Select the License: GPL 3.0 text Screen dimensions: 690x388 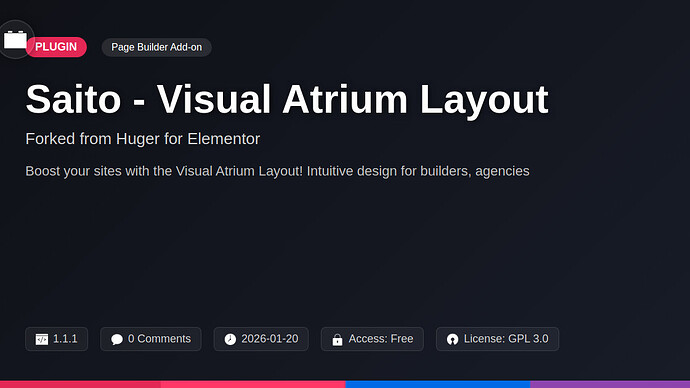pos(506,339)
